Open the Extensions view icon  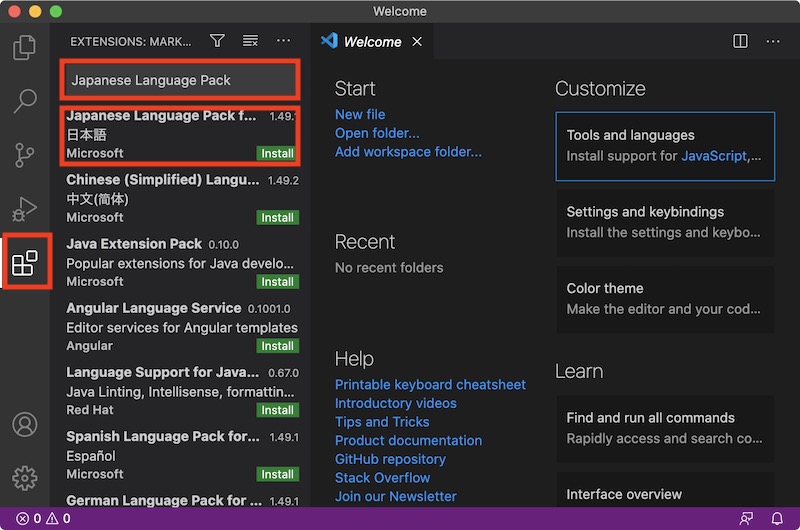(x=24, y=263)
